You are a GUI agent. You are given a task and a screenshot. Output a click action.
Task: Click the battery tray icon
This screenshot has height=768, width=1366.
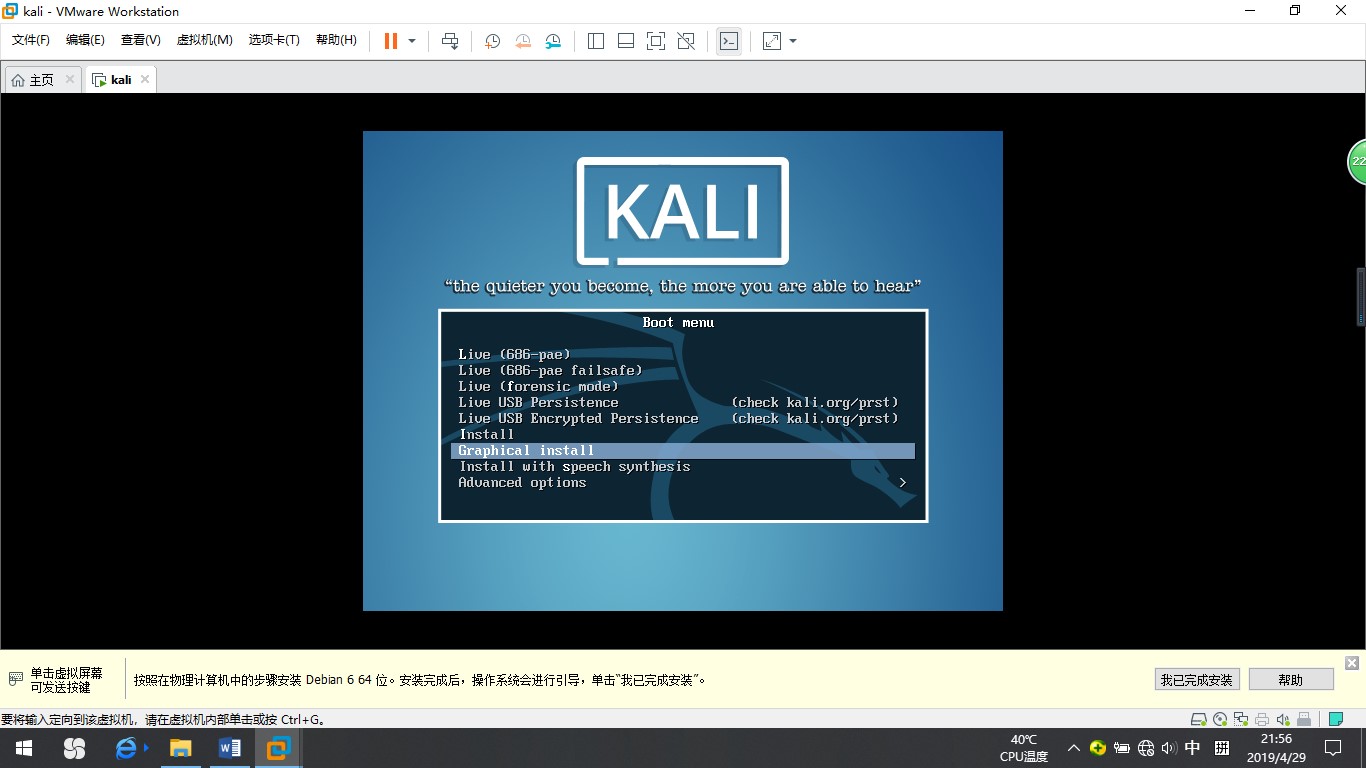click(x=1122, y=748)
